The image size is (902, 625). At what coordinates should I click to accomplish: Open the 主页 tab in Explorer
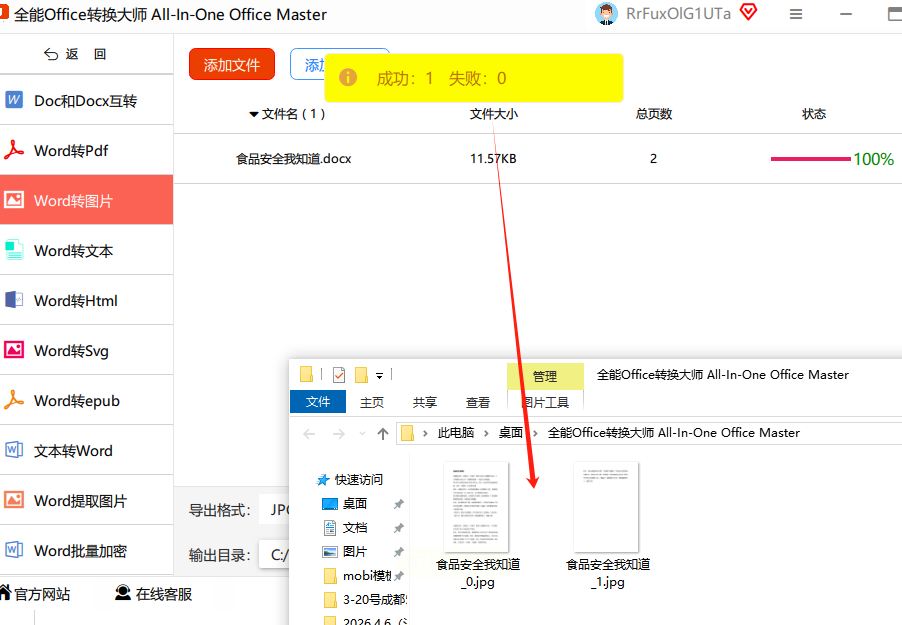[372, 402]
